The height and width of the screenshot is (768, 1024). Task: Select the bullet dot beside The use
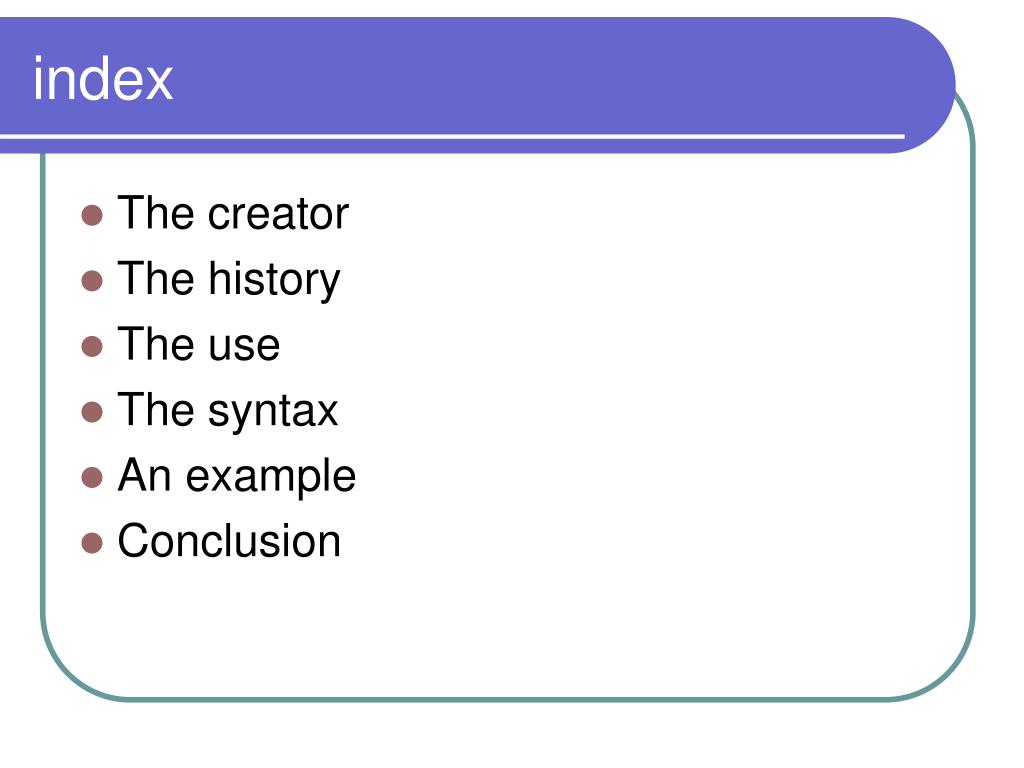92,346
